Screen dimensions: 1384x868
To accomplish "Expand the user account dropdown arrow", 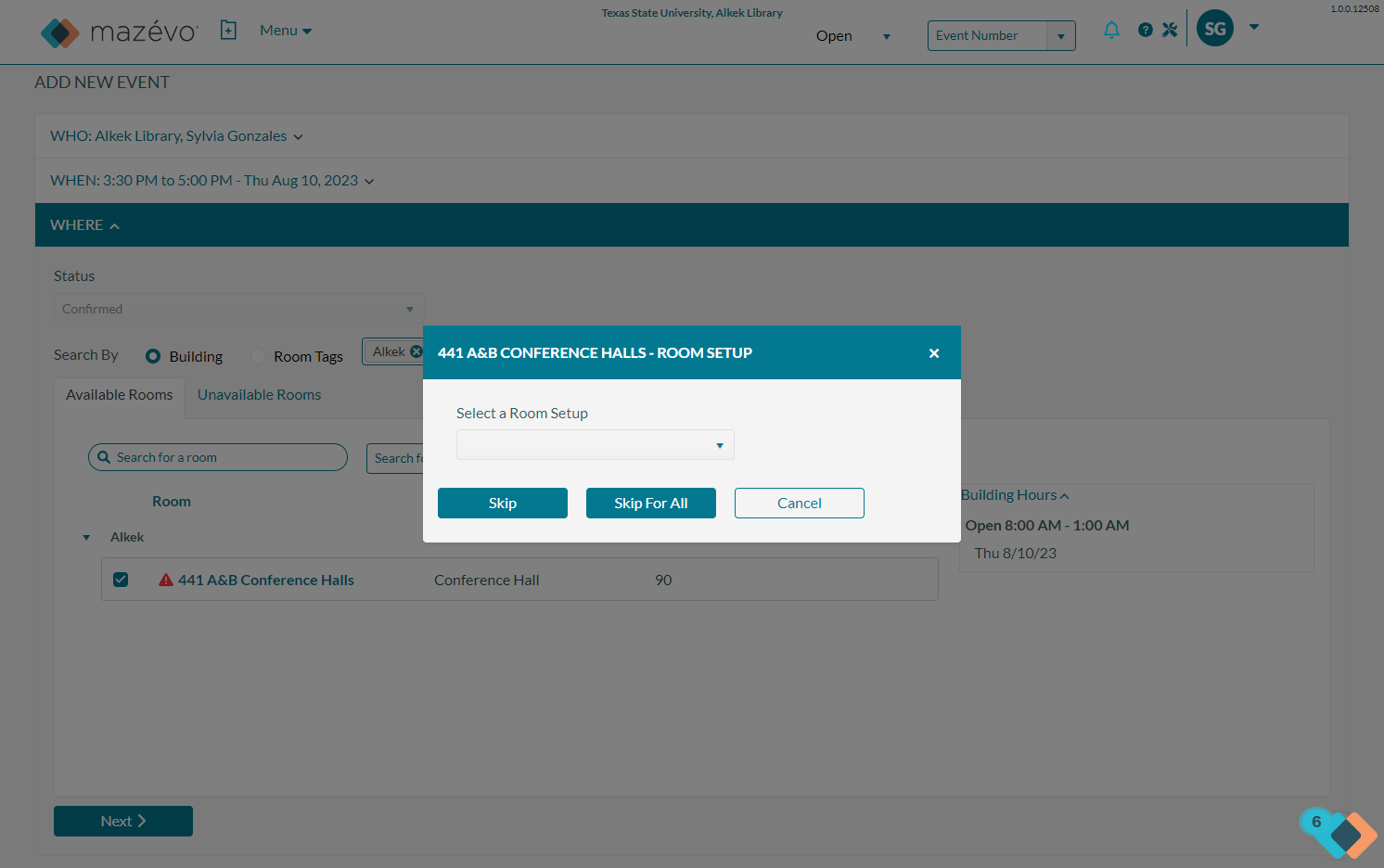I will (1254, 27).
